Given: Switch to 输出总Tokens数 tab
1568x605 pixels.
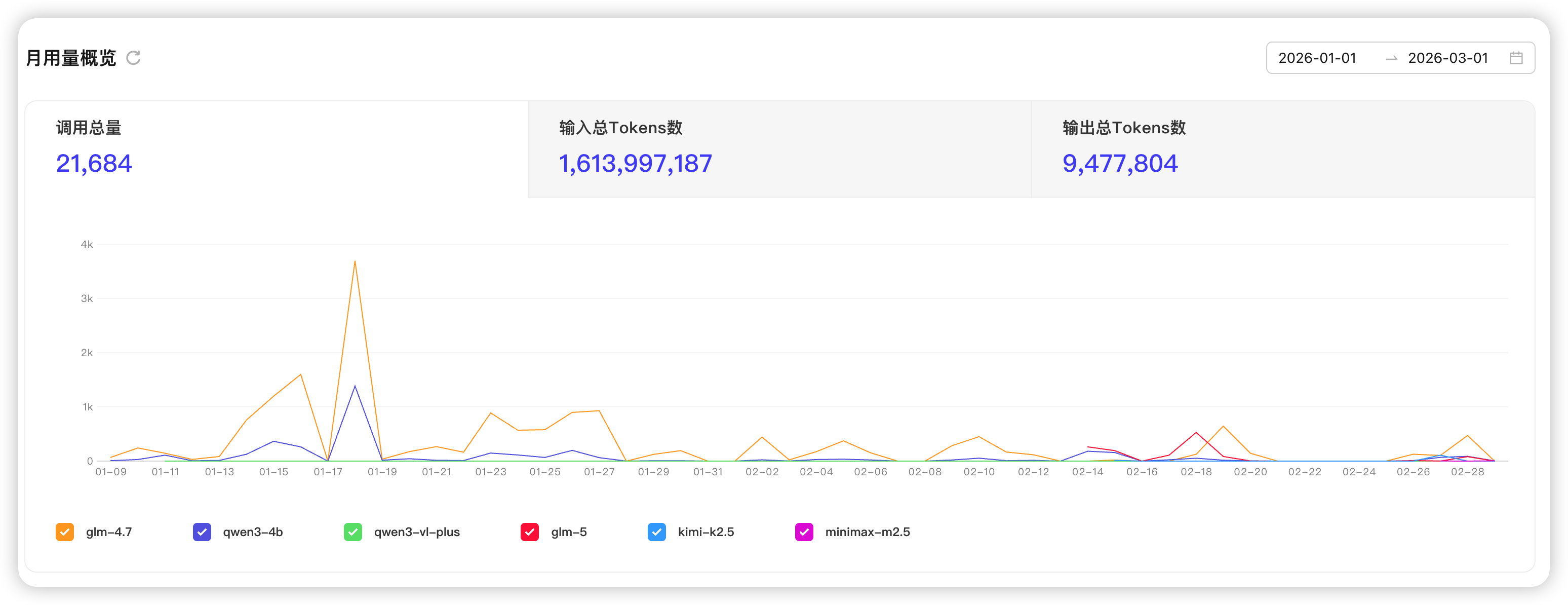Looking at the screenshot, I should coord(1282,148).
